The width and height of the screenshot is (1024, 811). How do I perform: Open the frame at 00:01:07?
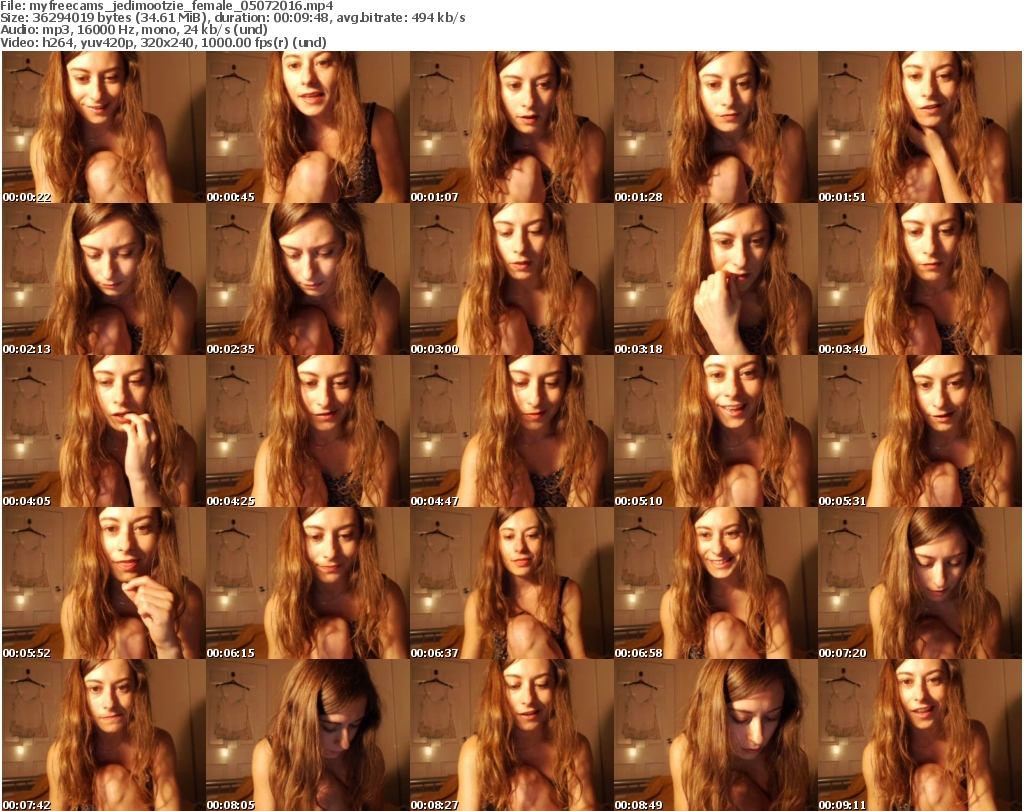coord(511,127)
